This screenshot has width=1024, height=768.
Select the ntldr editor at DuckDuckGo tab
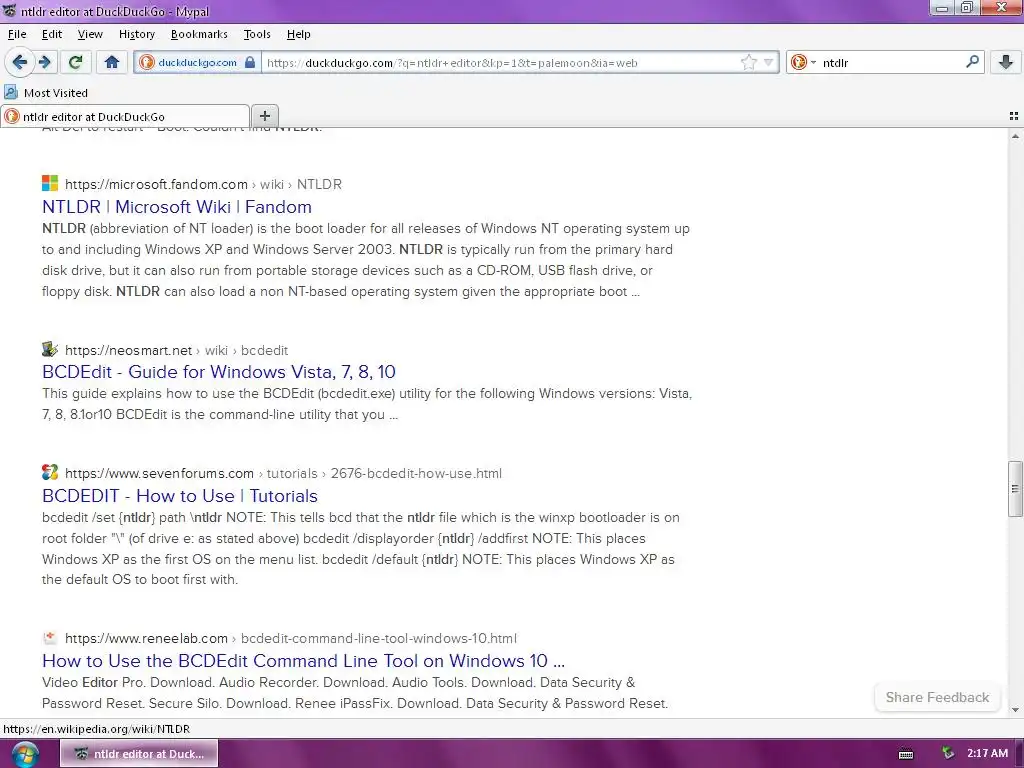[x=125, y=116]
